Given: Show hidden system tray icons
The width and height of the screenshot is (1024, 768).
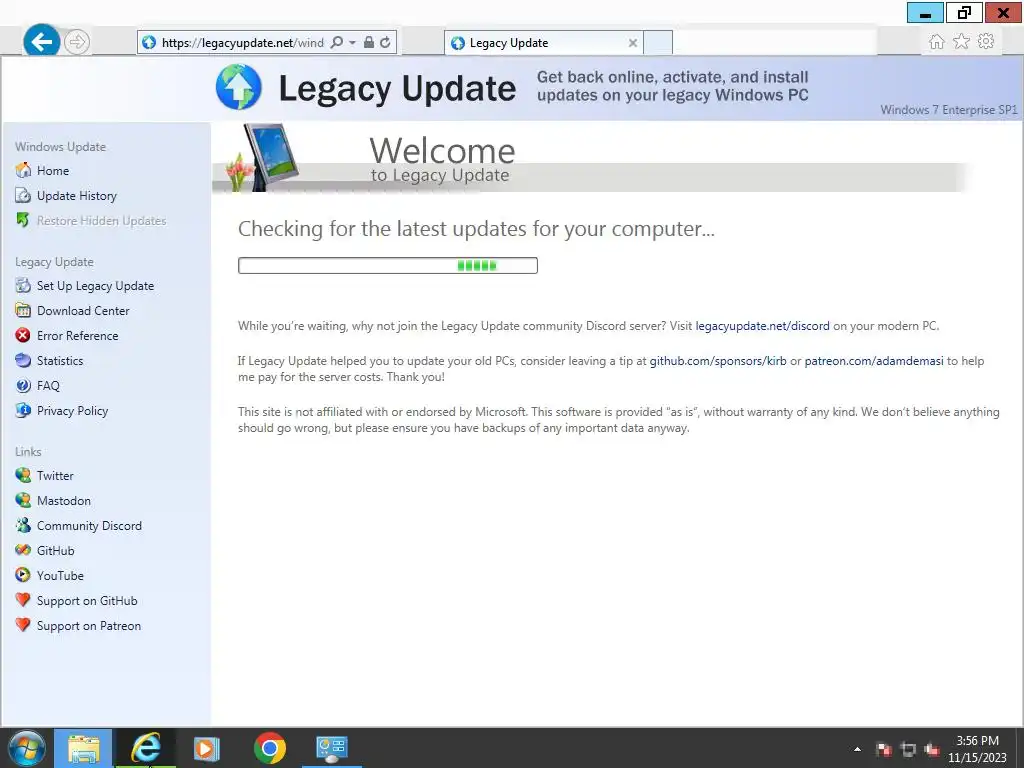Looking at the screenshot, I should pyautogui.click(x=857, y=749).
